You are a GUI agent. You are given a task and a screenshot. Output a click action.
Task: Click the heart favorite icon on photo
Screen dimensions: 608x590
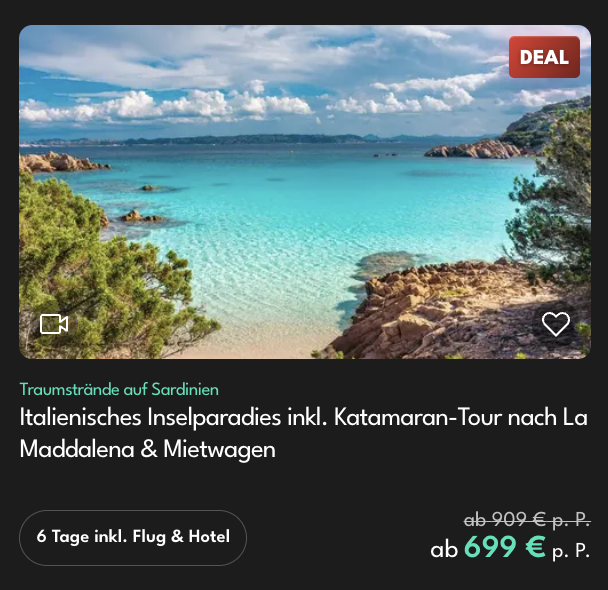point(556,324)
